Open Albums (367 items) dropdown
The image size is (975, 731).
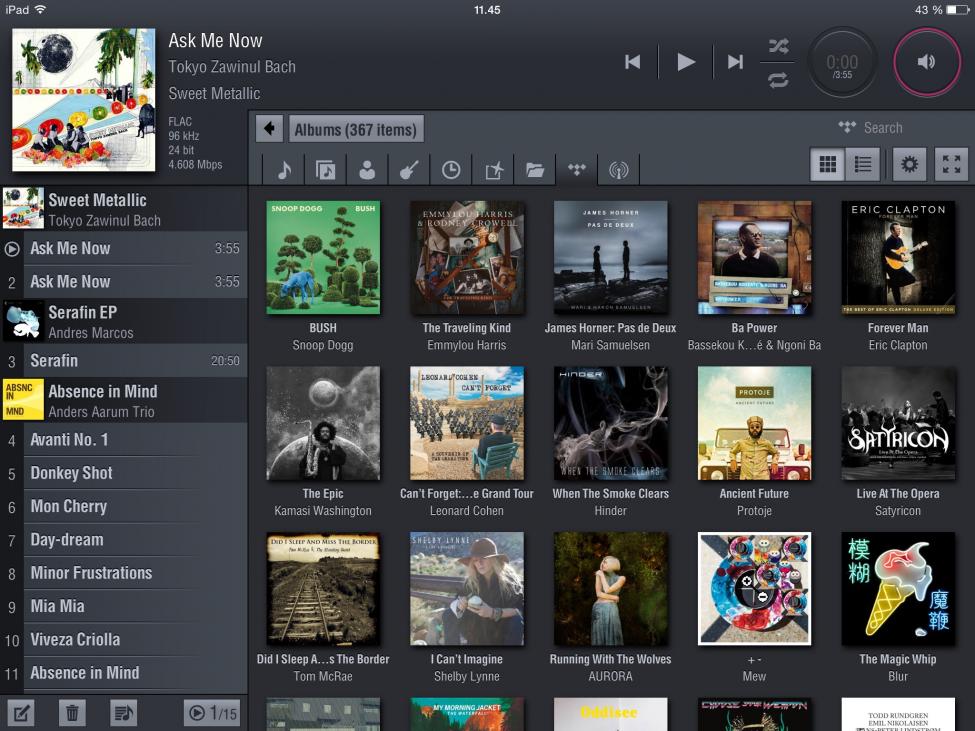click(x=356, y=129)
